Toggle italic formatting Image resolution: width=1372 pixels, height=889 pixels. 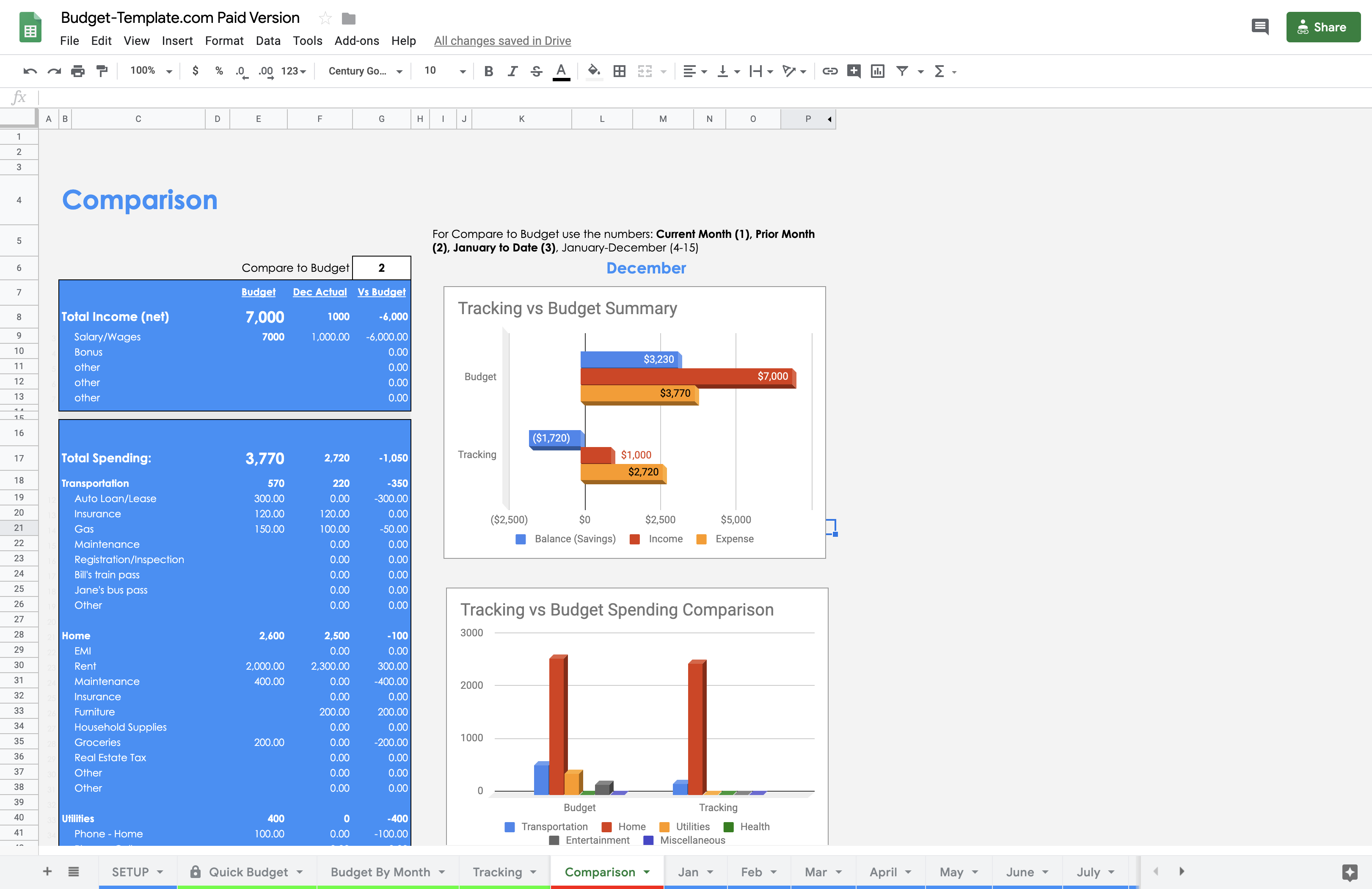[512, 71]
